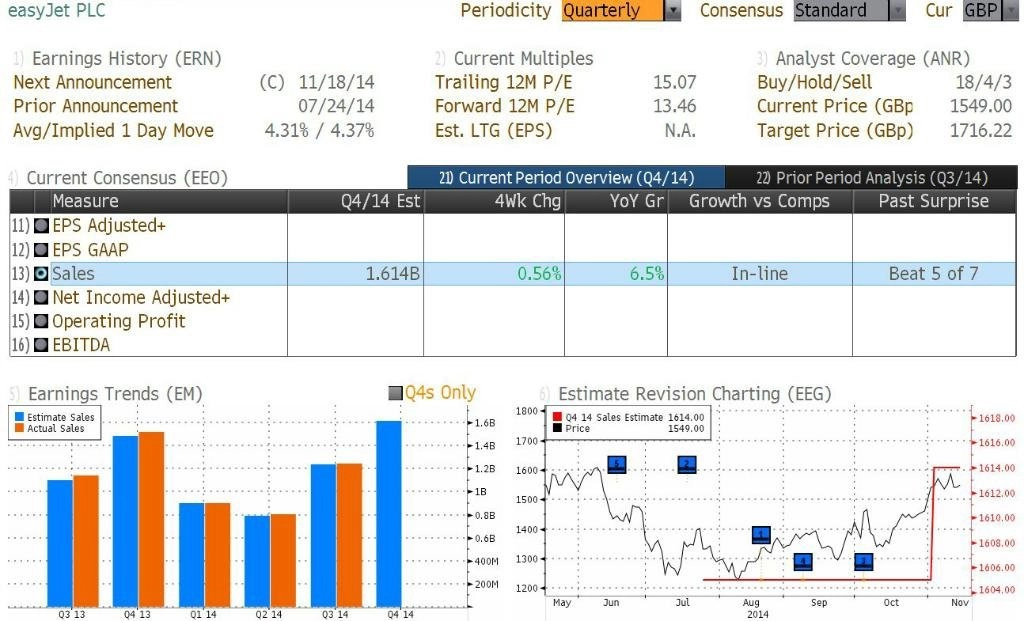The height and width of the screenshot is (621, 1024).
Task: Click the Avg/Implied 1 Day Move label
Action: pyautogui.click(x=114, y=131)
